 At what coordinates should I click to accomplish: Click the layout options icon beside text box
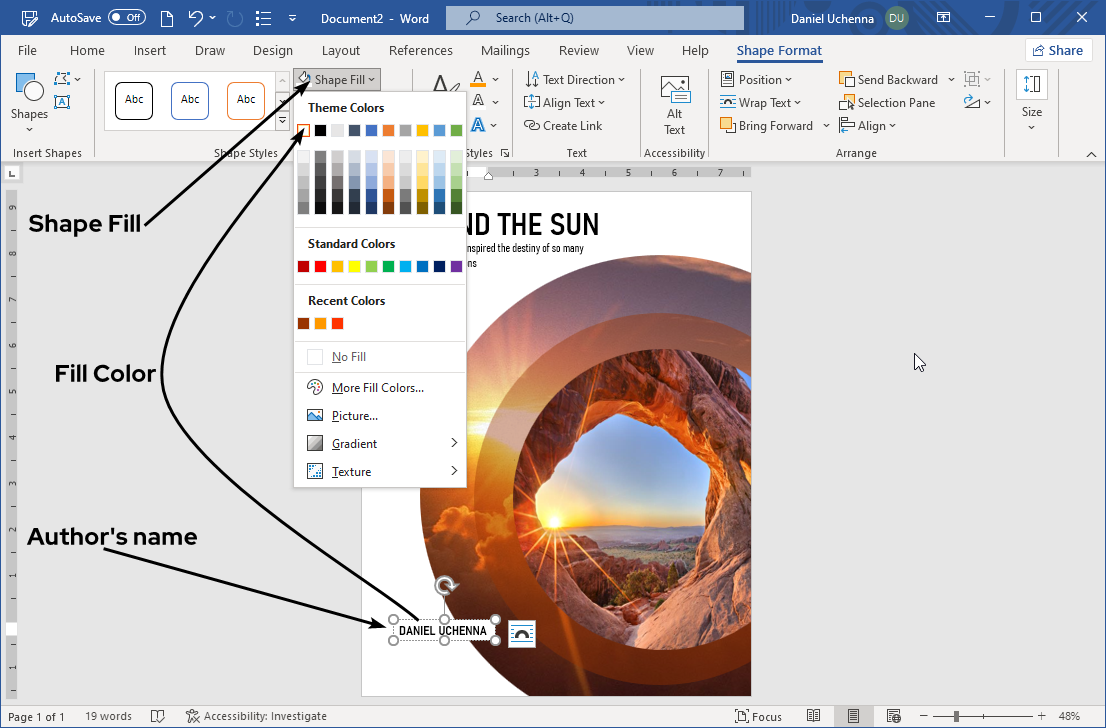521,634
